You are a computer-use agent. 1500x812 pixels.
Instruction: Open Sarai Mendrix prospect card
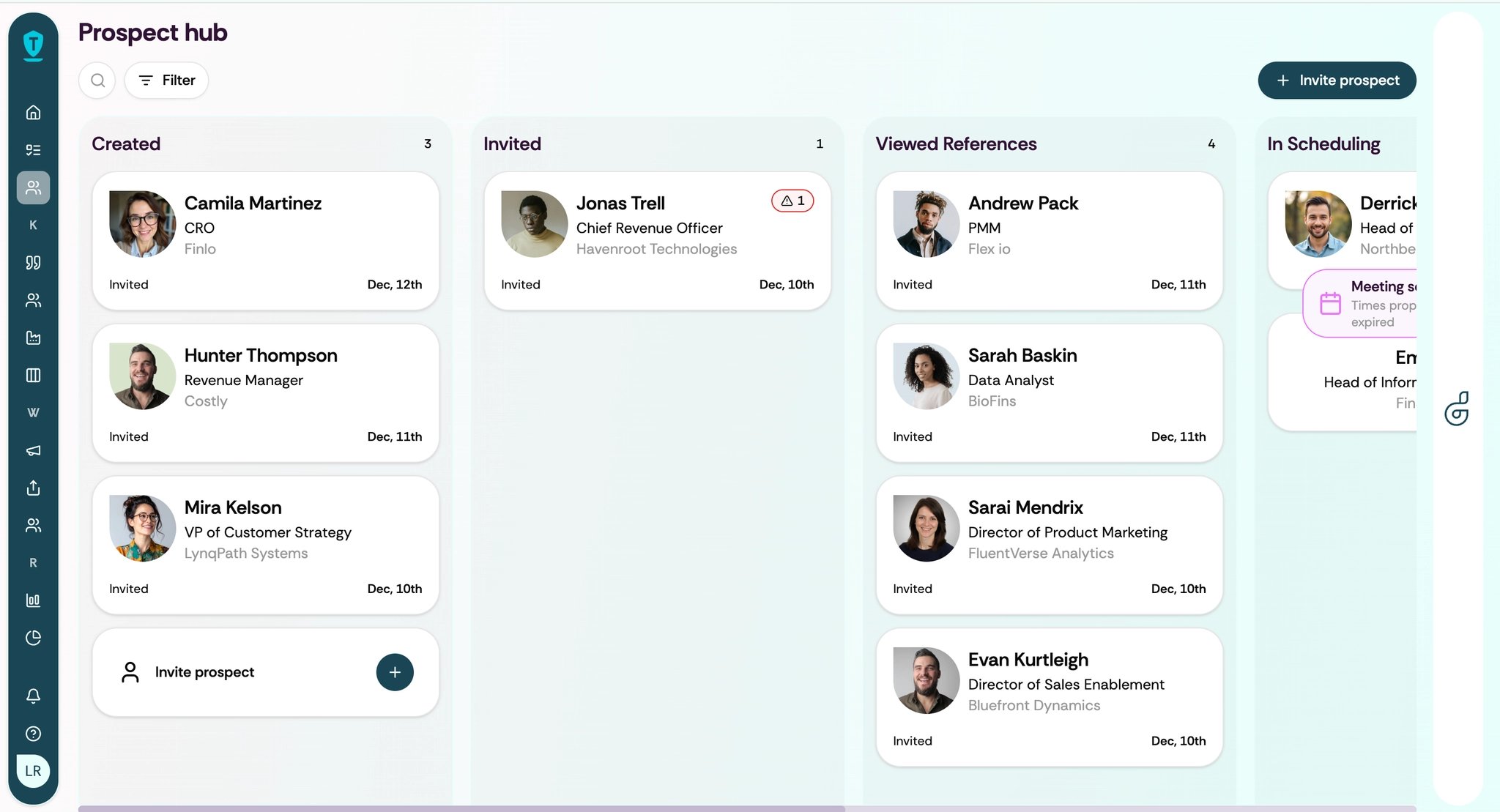1050,545
